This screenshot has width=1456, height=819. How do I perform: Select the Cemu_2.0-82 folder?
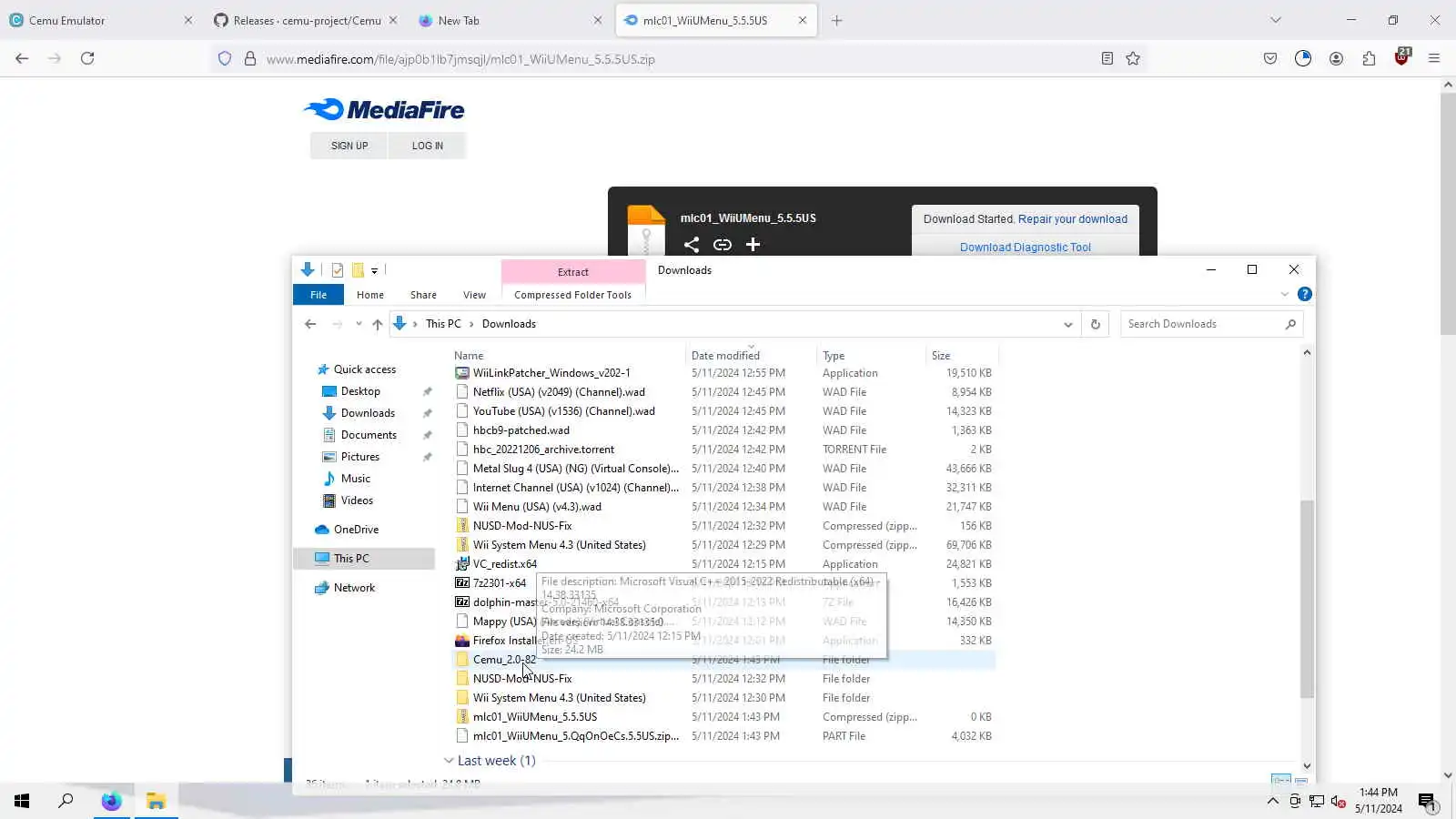pos(504,660)
